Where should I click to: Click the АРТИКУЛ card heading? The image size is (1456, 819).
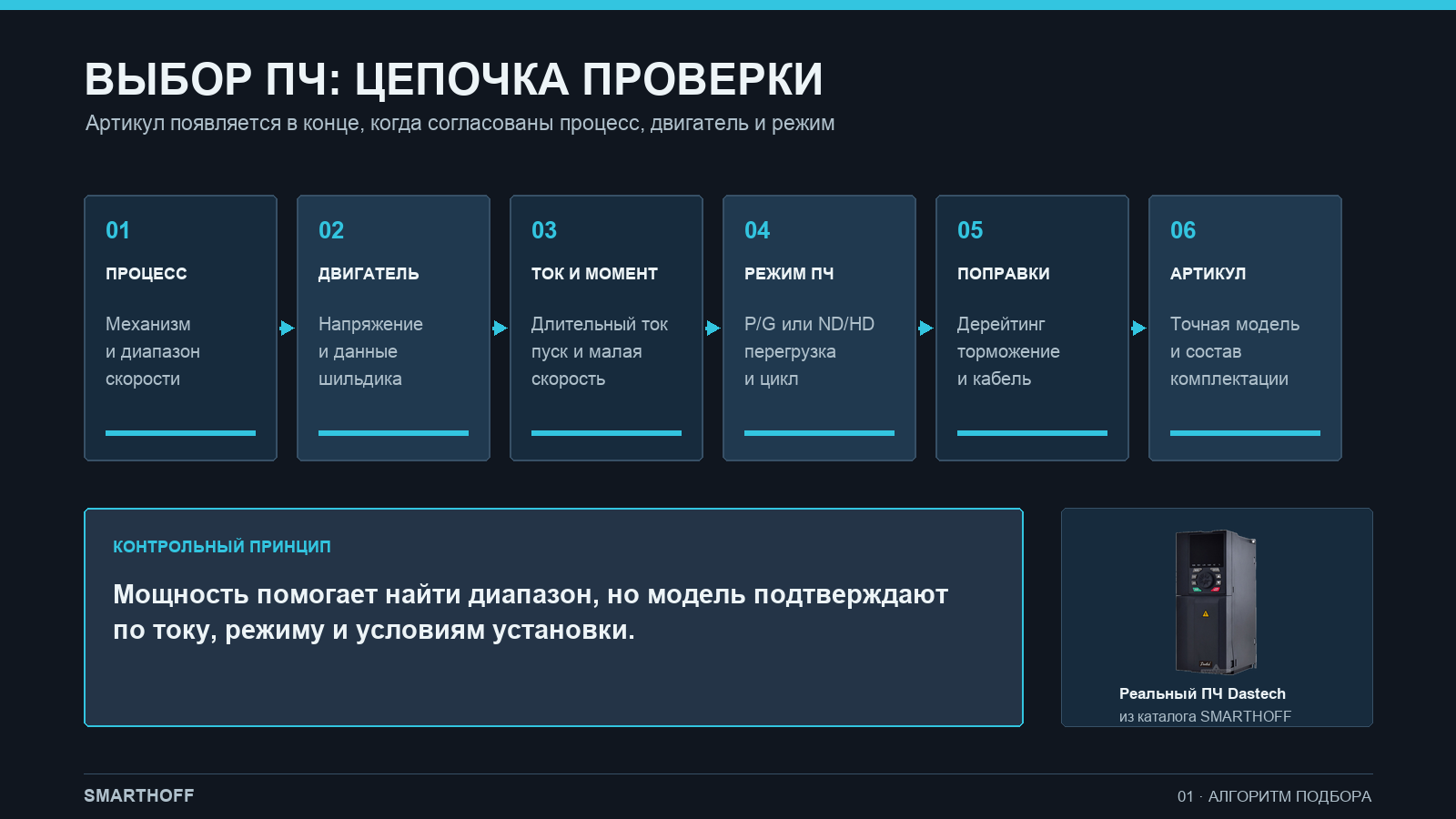point(1208,274)
